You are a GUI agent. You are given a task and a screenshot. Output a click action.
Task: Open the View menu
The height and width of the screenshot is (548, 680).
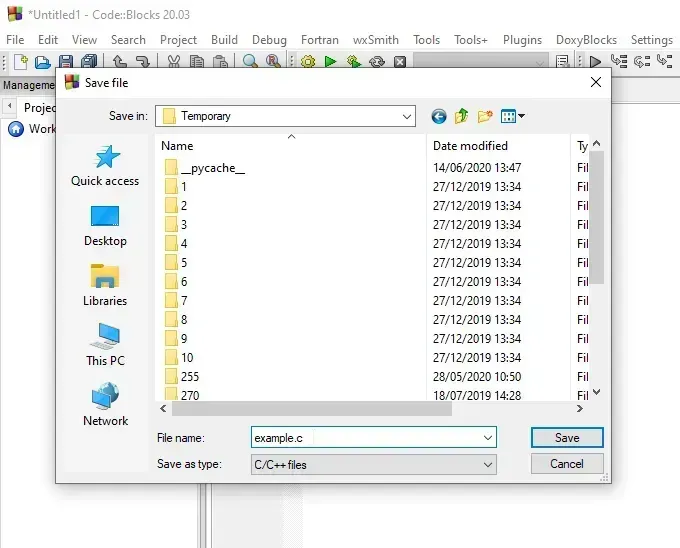pos(84,40)
